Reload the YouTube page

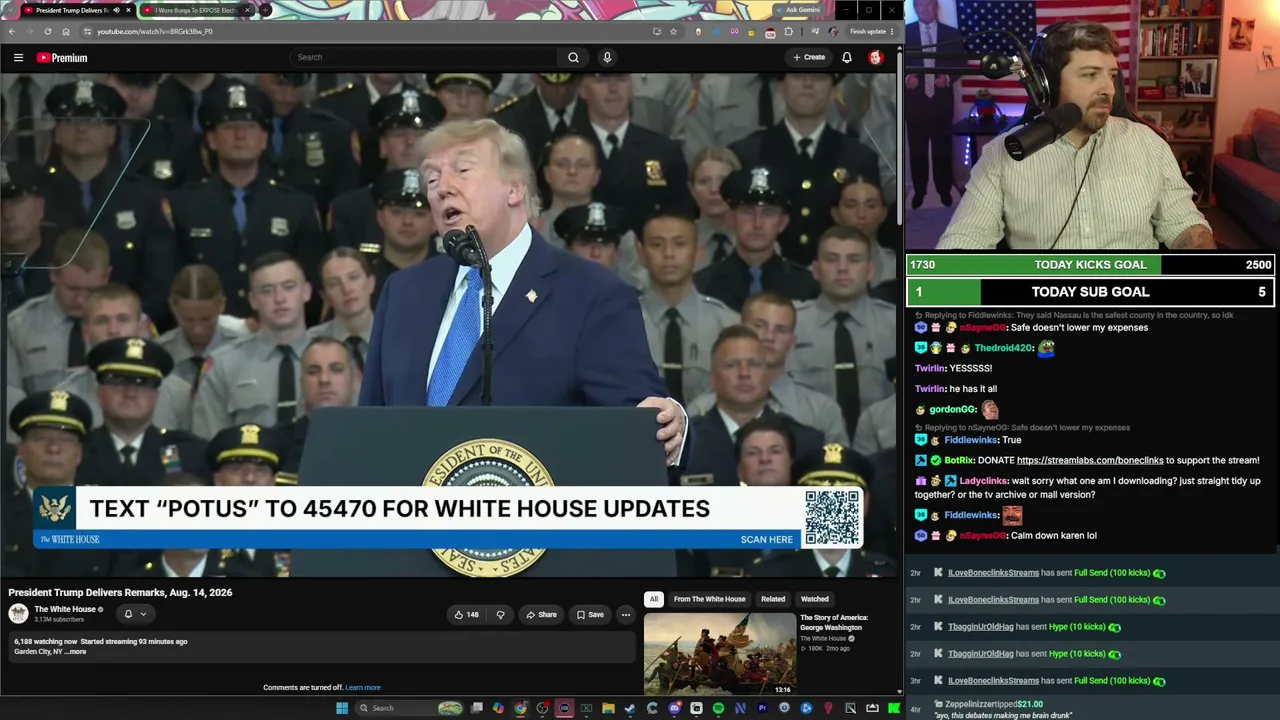(x=47, y=31)
